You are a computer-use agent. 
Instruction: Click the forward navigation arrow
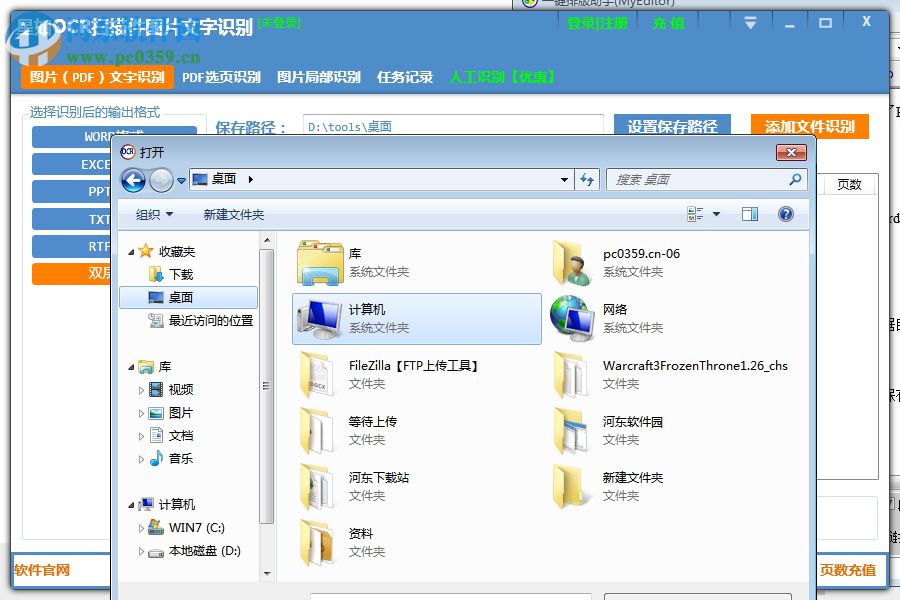160,180
